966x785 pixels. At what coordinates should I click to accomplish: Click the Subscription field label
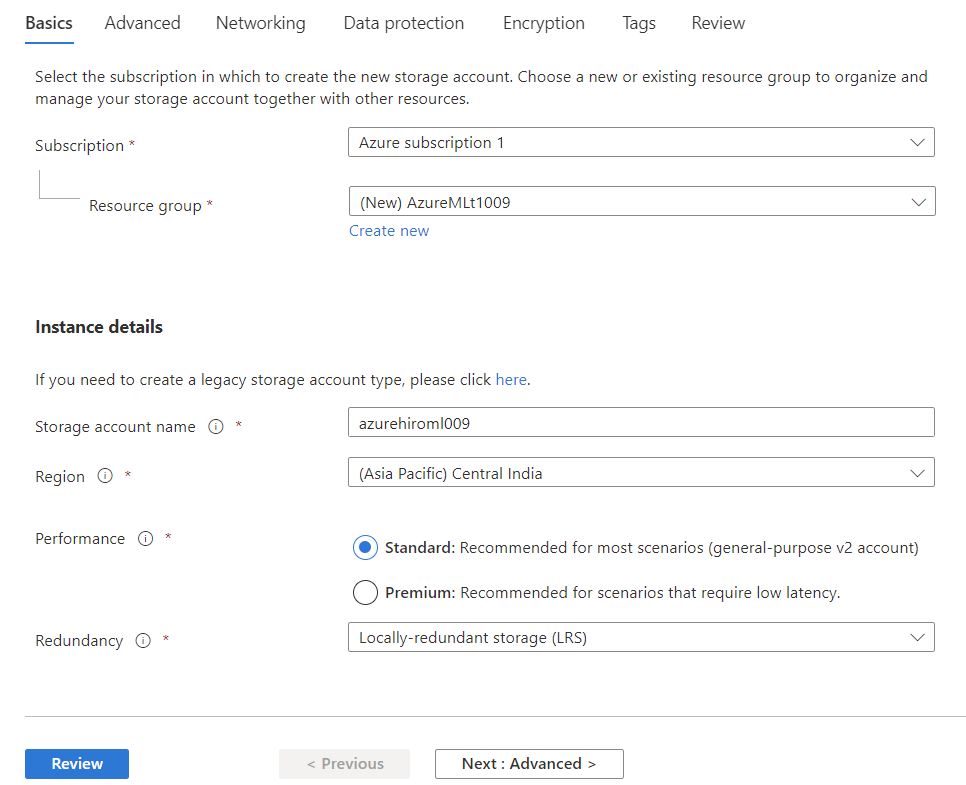coord(79,146)
